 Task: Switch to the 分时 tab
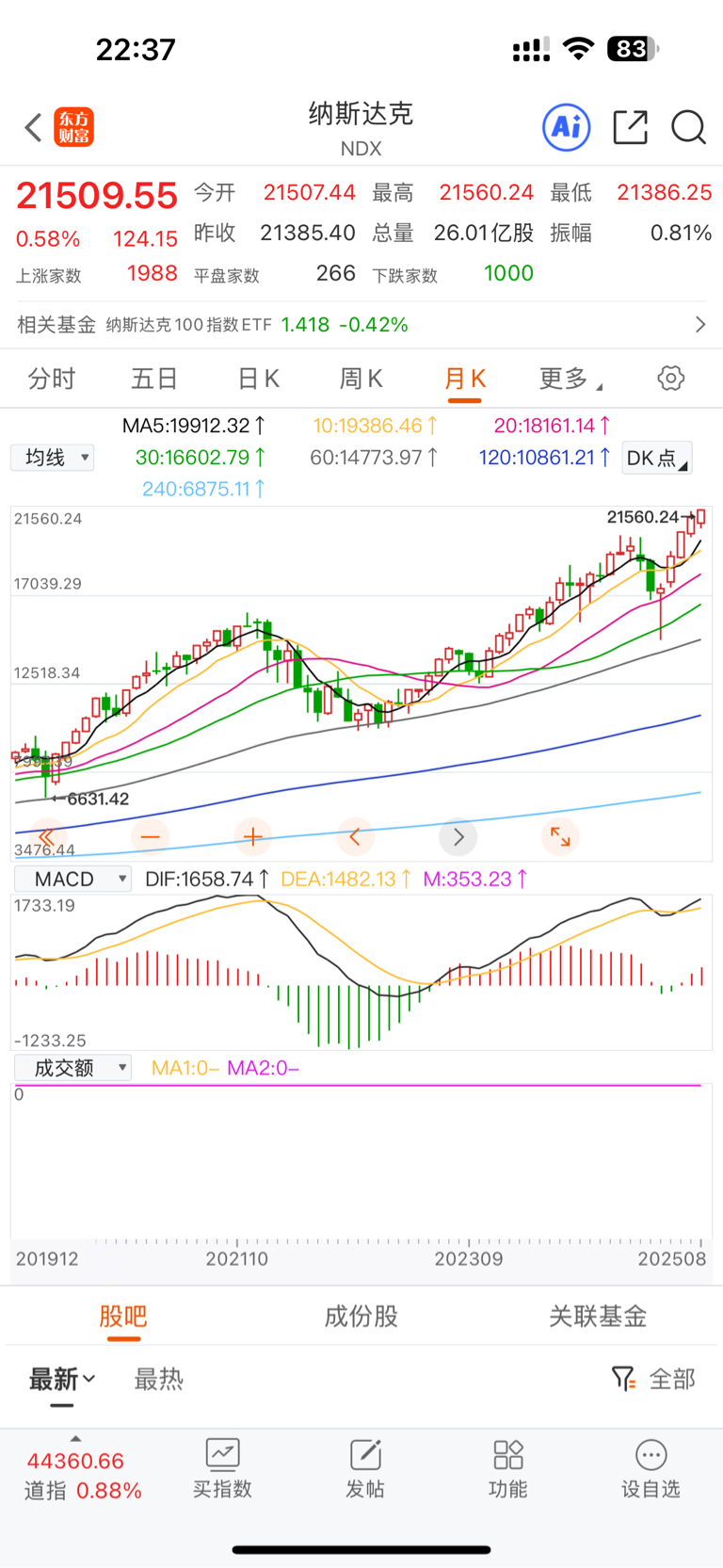tap(52, 379)
